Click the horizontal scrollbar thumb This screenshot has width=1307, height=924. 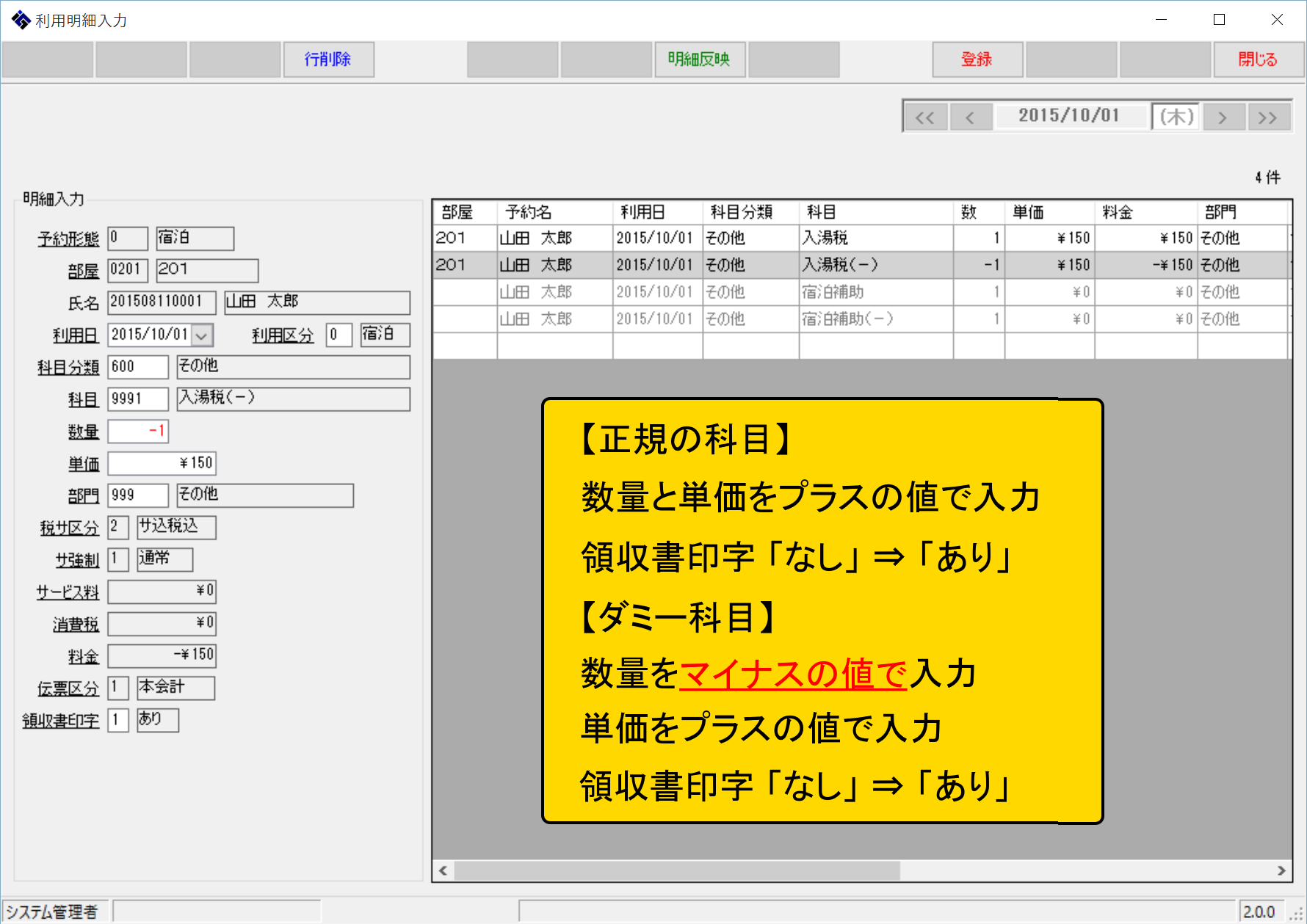point(677,870)
